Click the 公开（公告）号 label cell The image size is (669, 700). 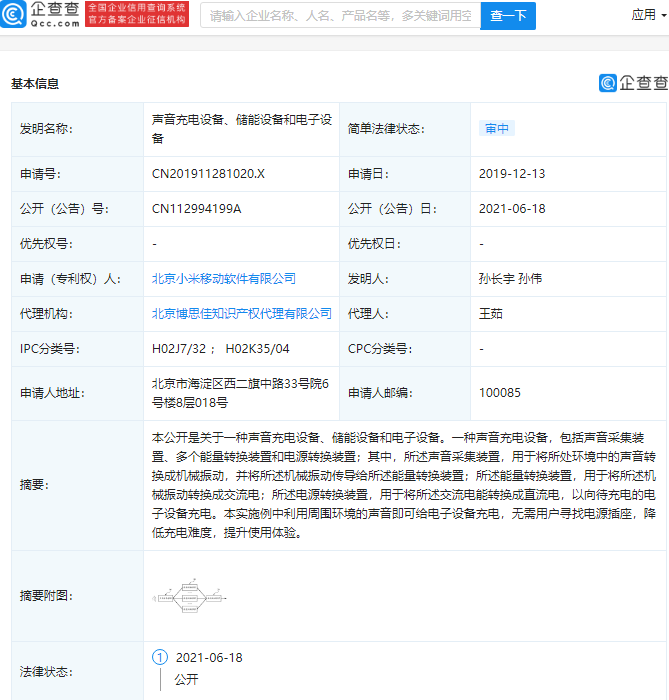coord(77,209)
